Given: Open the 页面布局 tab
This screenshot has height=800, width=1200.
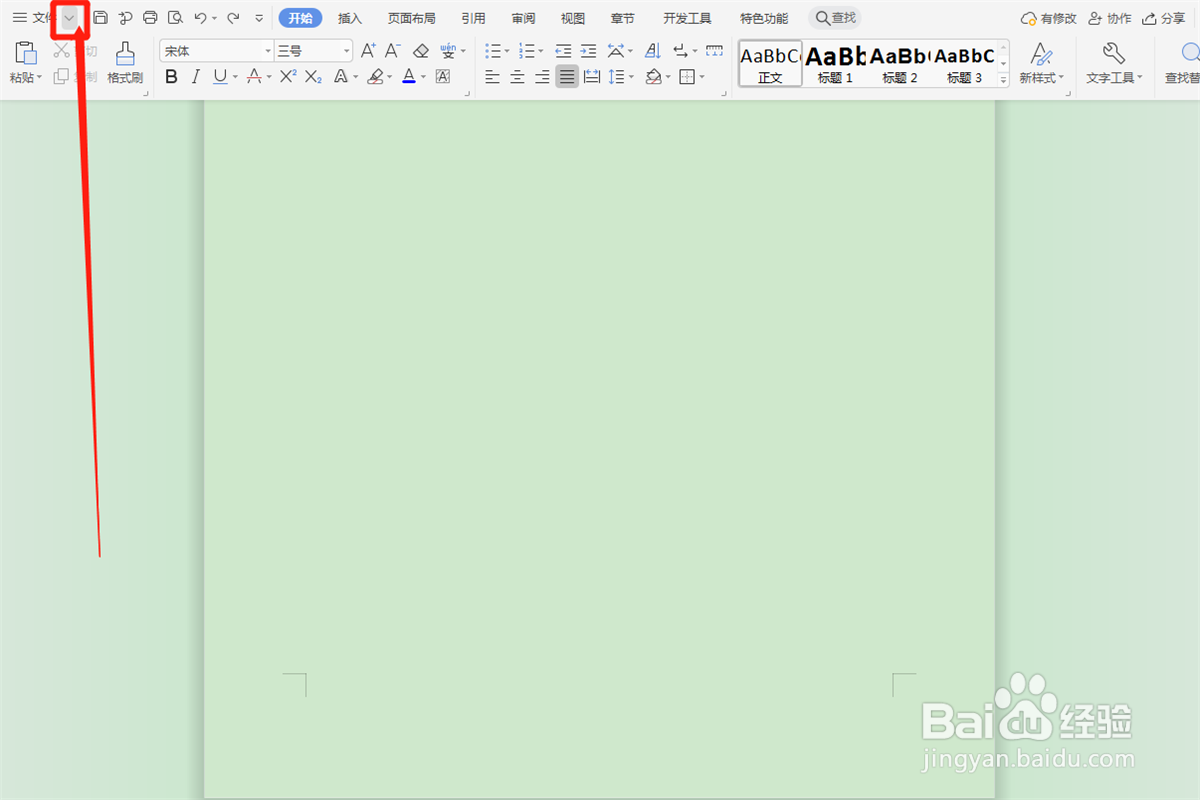Looking at the screenshot, I should point(412,18).
